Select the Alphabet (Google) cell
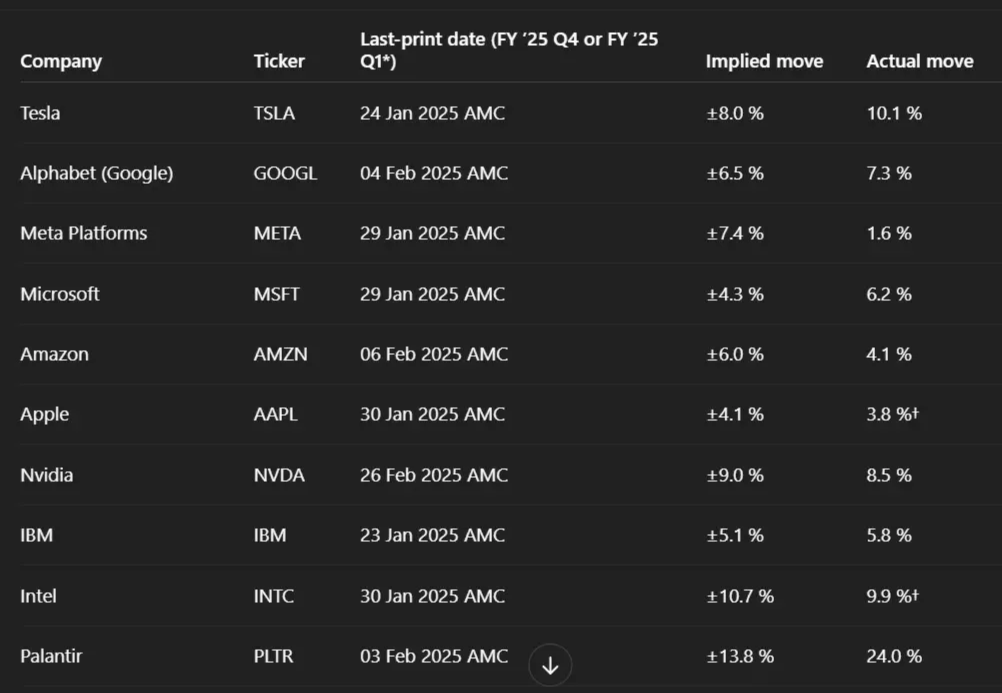Screen dimensions: 1002x693 pyautogui.click(x=96, y=173)
